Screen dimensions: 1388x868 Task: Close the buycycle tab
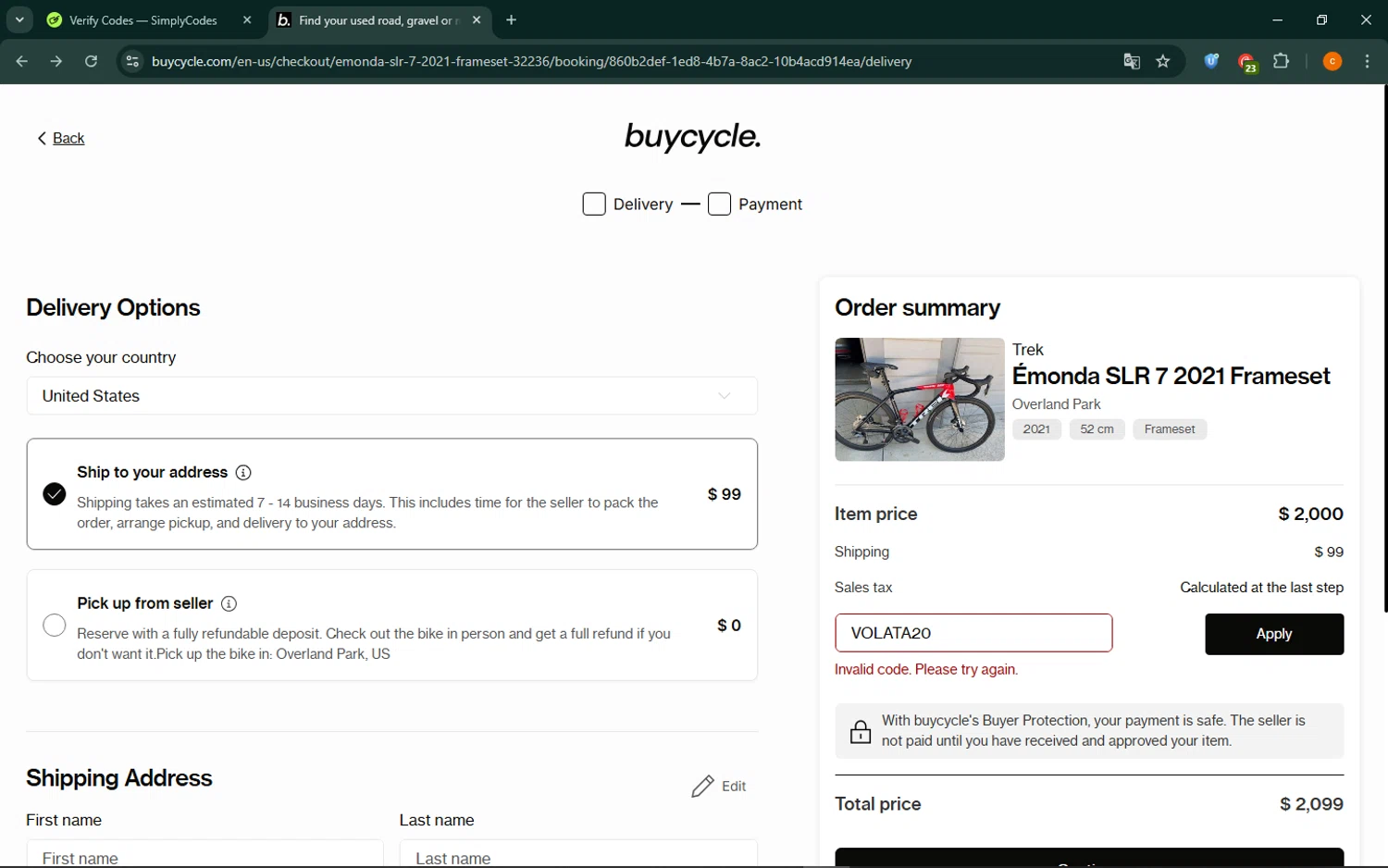(477, 19)
